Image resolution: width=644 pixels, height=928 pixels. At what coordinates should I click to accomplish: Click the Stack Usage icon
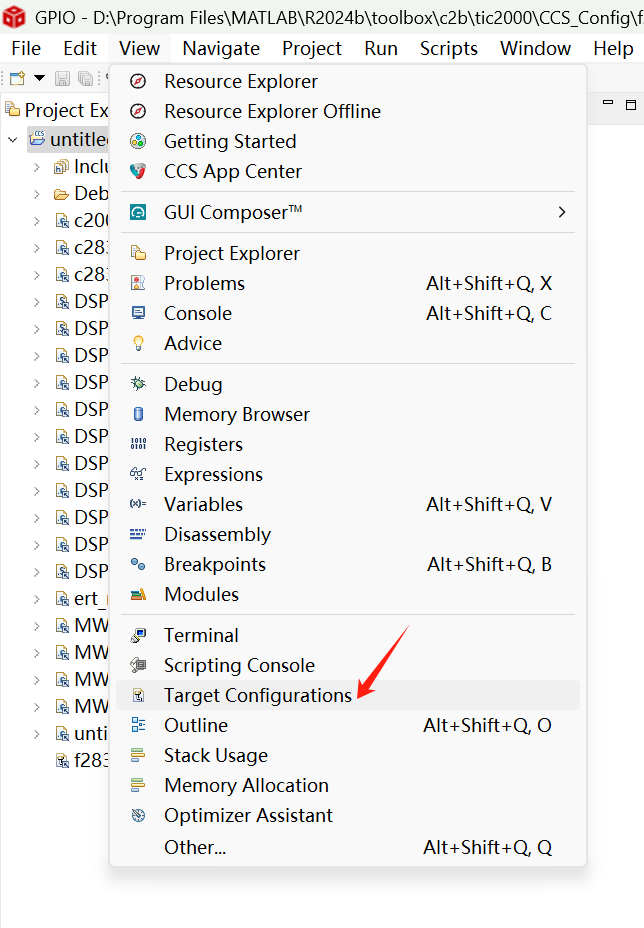point(138,755)
